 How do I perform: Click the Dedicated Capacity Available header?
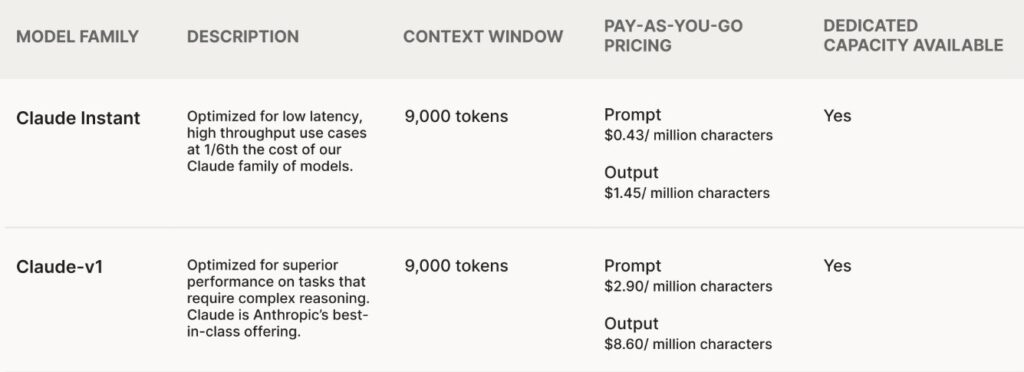[x=913, y=36]
